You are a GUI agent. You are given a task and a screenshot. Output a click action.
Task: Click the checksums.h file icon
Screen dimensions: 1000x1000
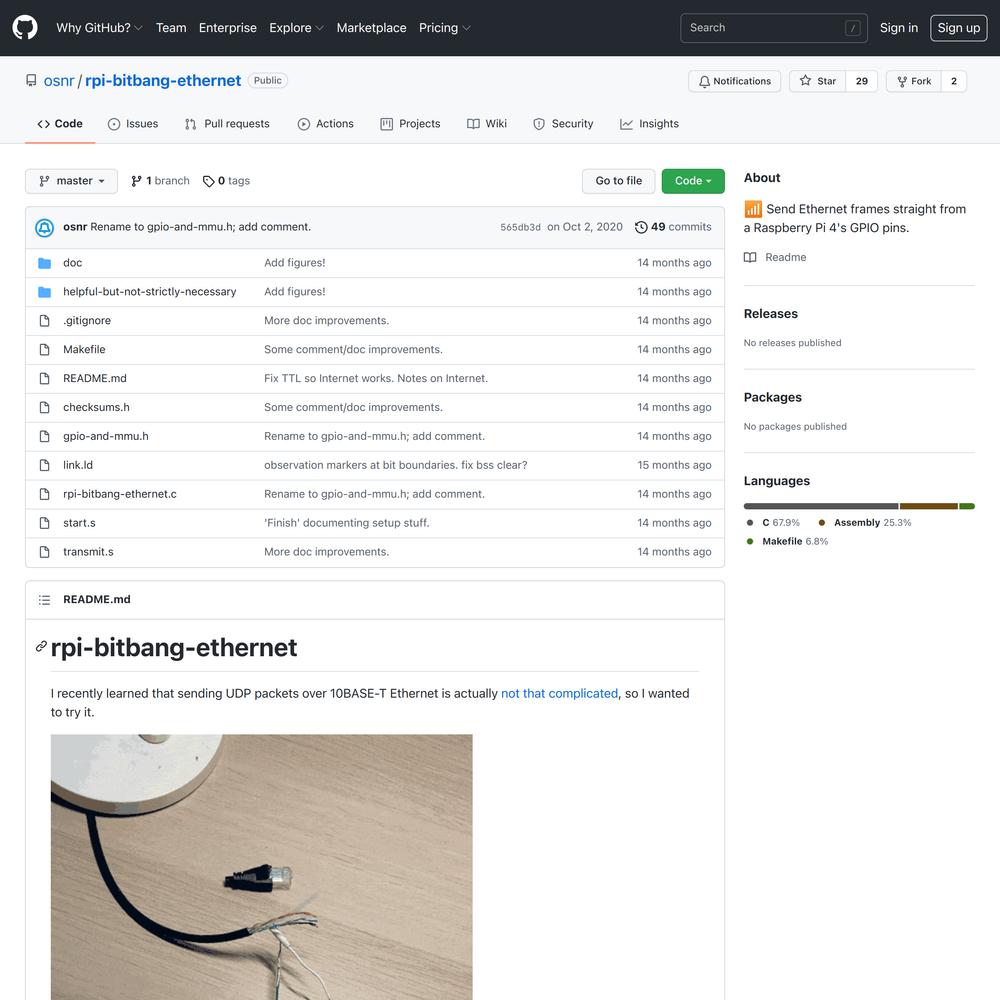point(44,408)
